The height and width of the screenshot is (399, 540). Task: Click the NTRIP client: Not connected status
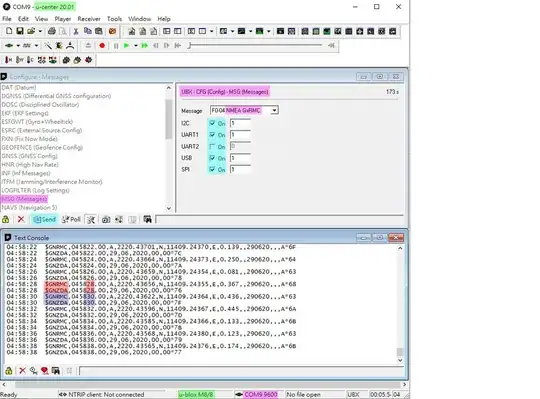tap(101, 395)
